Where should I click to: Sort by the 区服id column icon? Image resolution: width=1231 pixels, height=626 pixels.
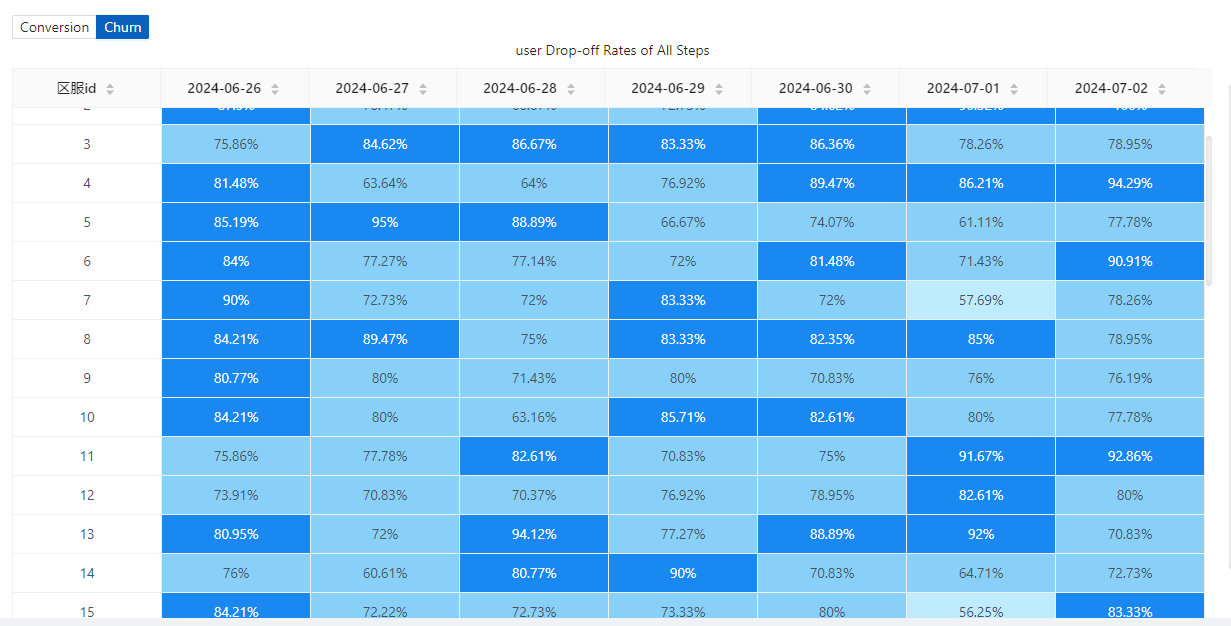[x=110, y=89]
